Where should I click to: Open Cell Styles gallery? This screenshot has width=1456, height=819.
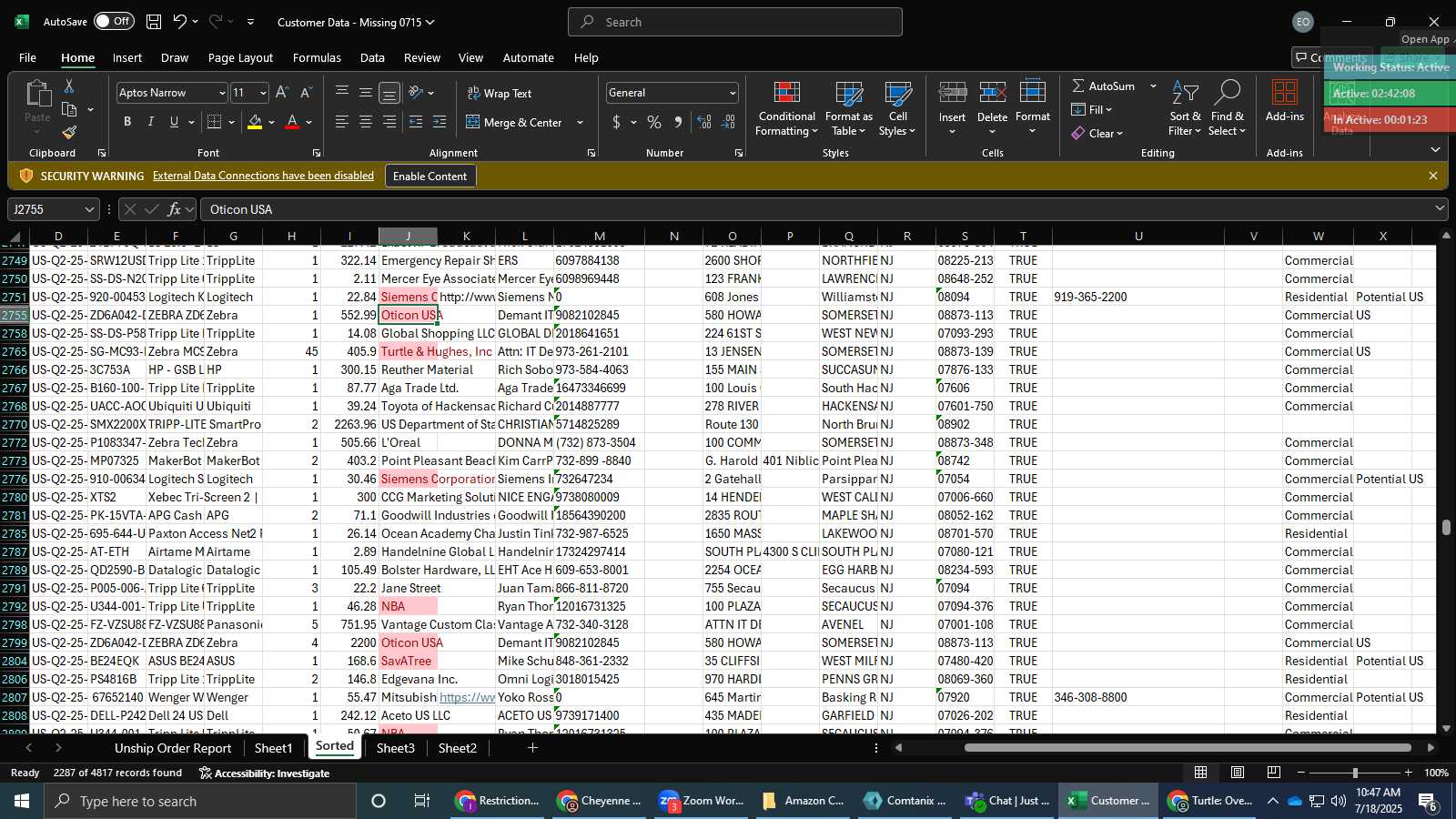coord(897,109)
